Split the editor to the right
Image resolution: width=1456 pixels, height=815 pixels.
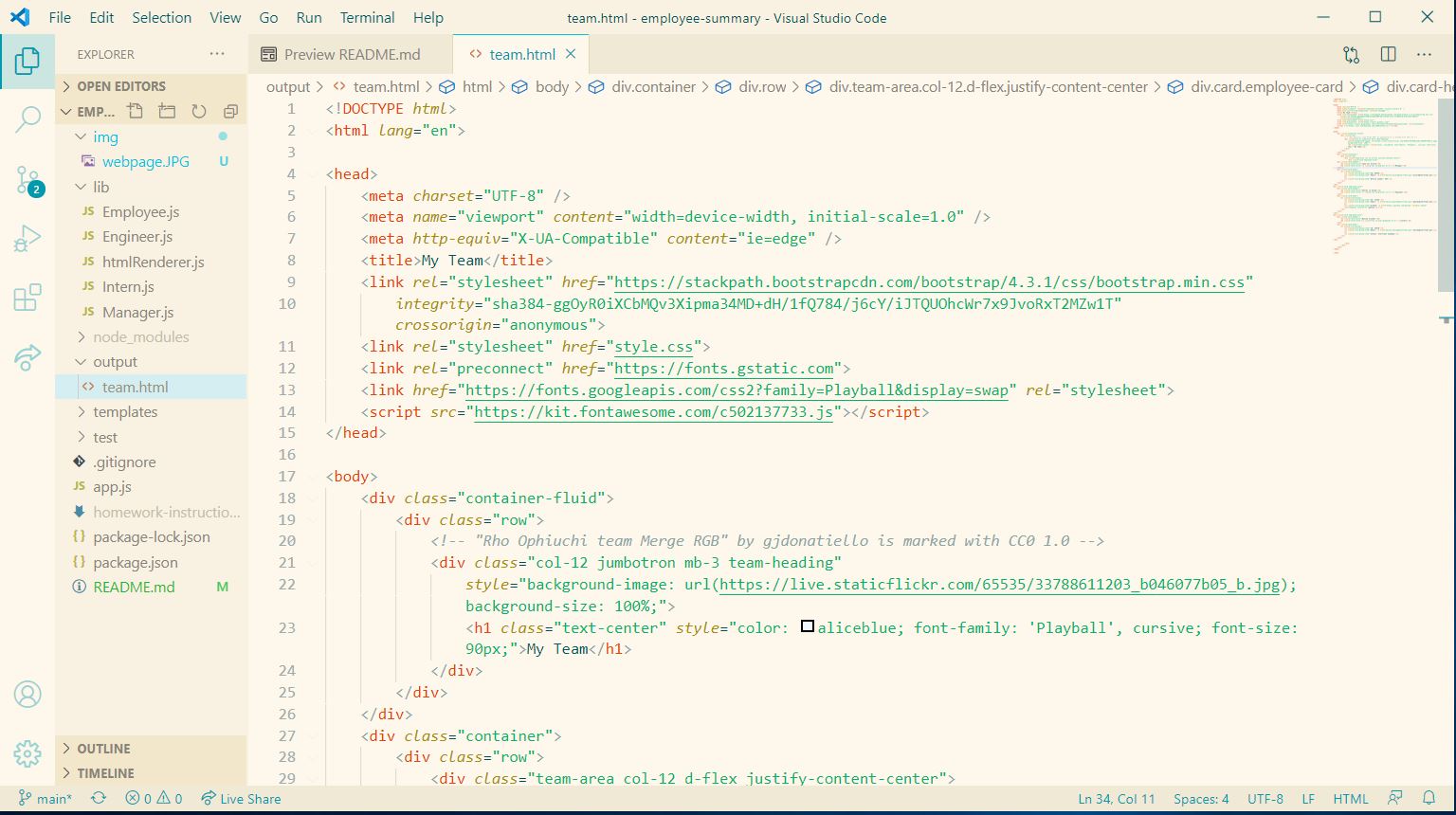tap(1388, 54)
